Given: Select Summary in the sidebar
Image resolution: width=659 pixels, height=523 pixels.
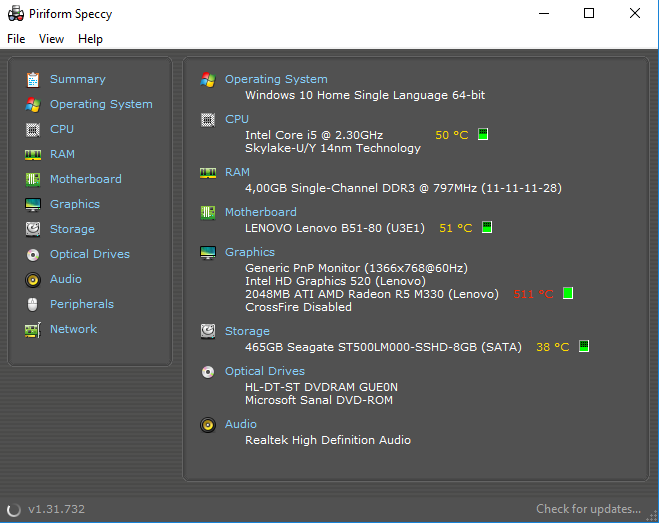Looking at the screenshot, I should (x=78, y=79).
